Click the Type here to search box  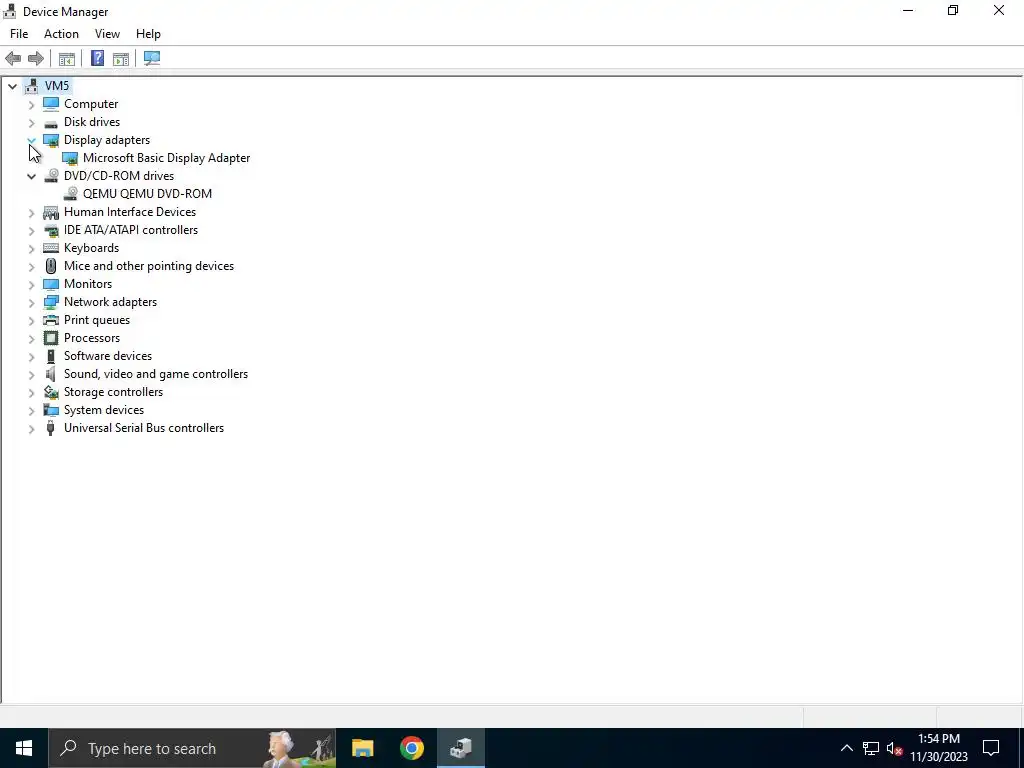click(x=193, y=748)
